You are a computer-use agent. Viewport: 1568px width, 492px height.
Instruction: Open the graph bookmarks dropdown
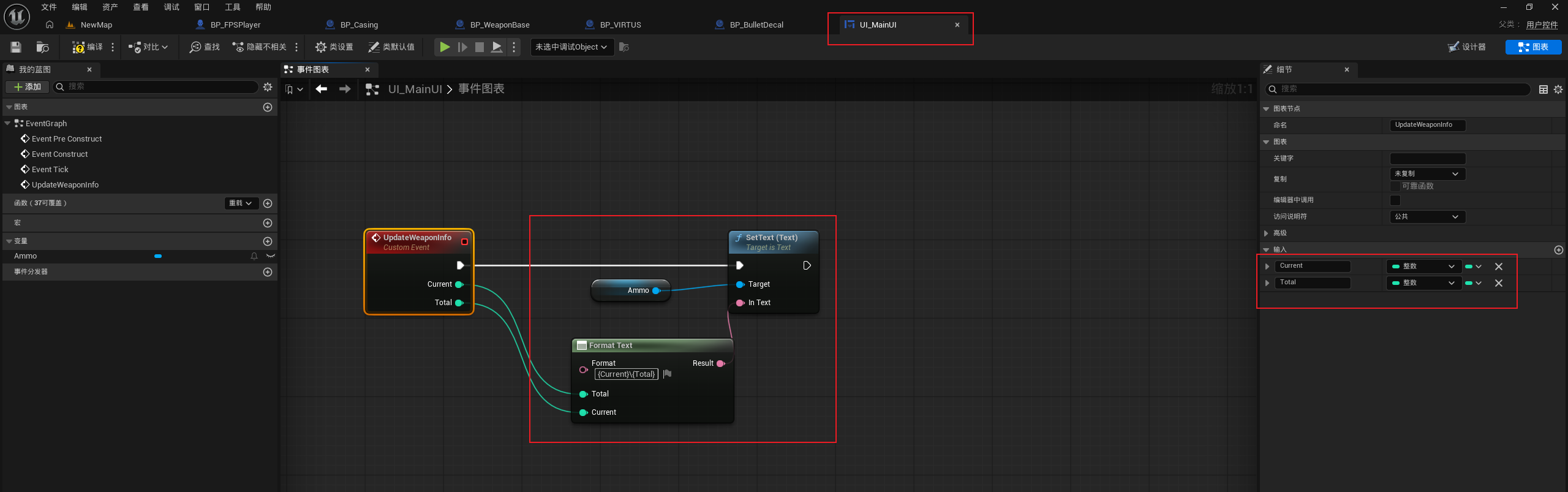pos(294,89)
